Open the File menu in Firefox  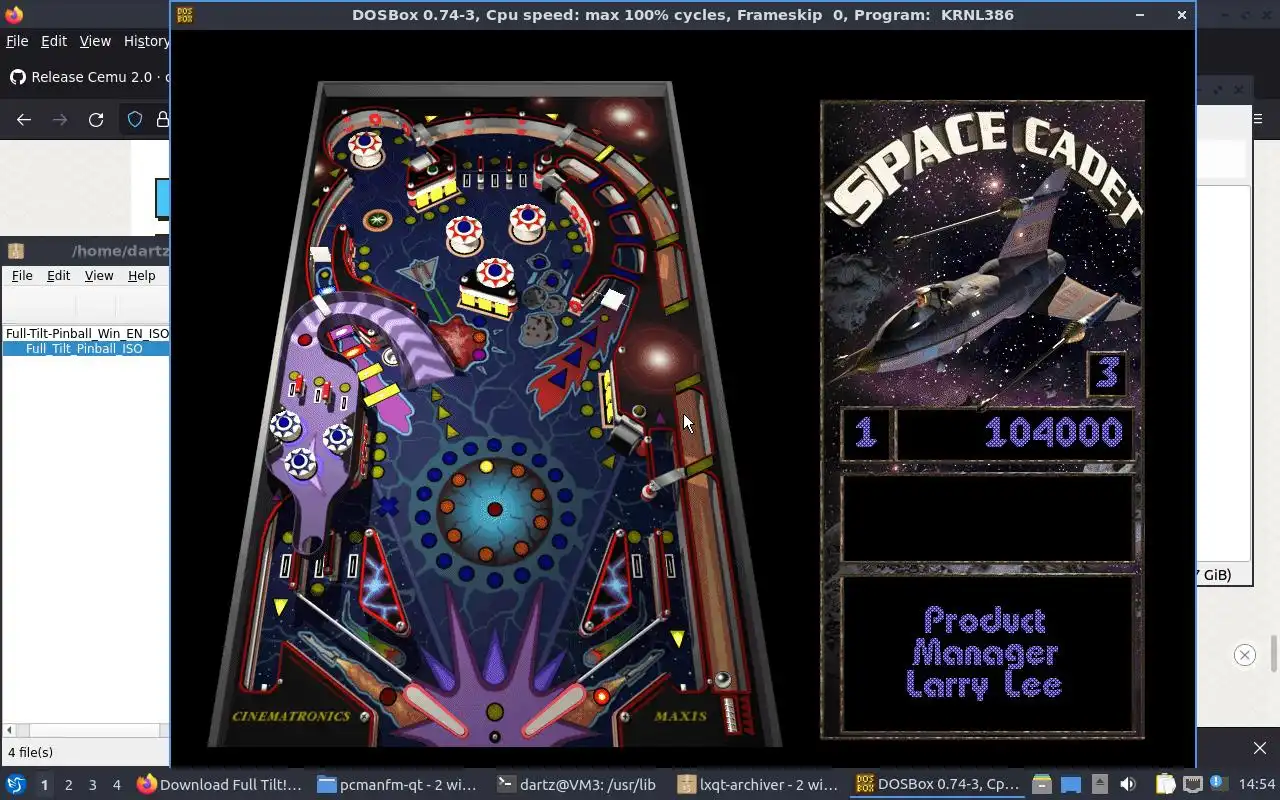(x=17, y=41)
